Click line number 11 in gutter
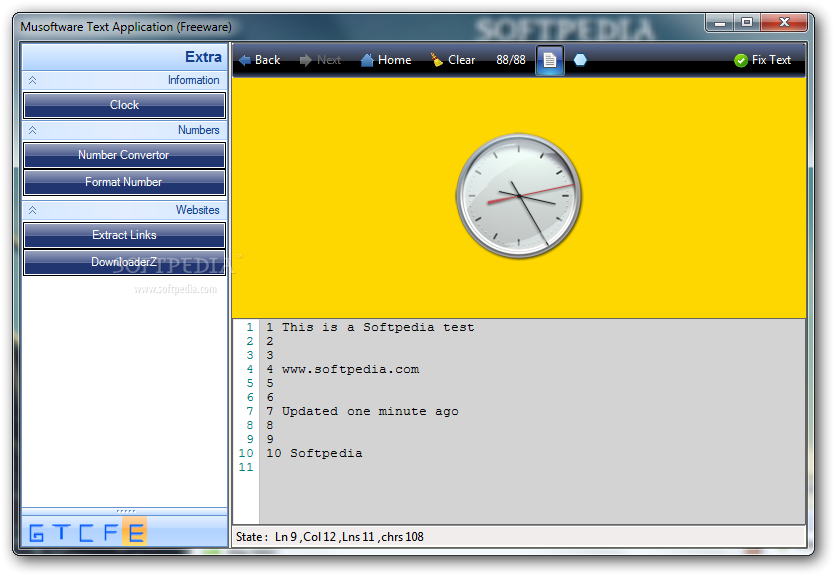 (246, 467)
